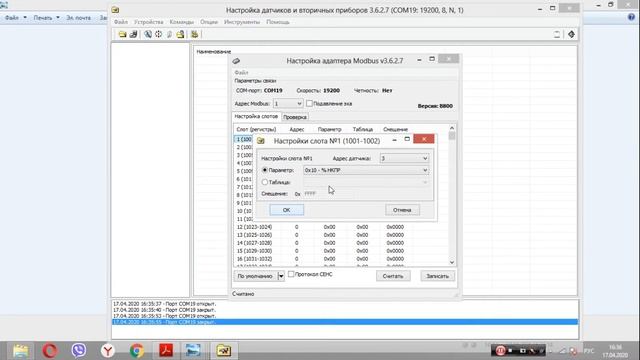The height and width of the screenshot is (360, 640).
Task: Click the greyed-out fifth toolbar icon
Action: point(169,34)
